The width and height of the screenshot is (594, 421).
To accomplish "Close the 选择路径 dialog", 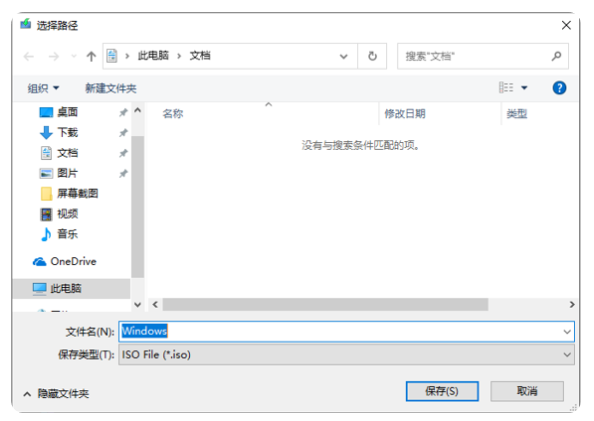I will pyautogui.click(x=566, y=25).
